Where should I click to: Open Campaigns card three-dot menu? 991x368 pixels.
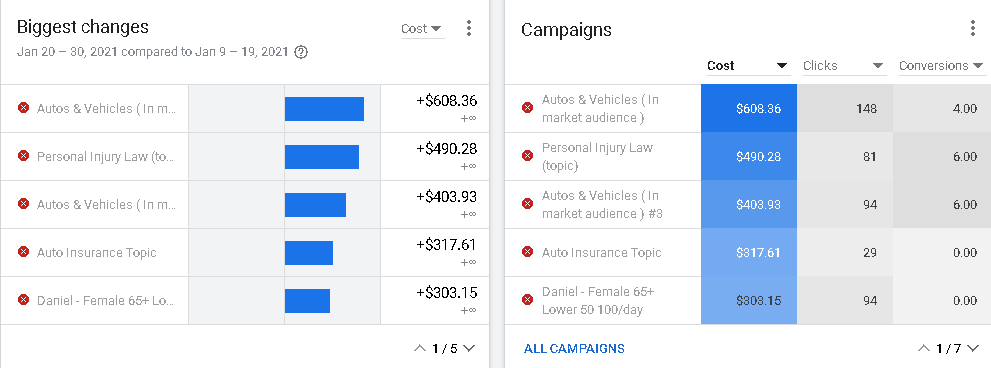[973, 28]
